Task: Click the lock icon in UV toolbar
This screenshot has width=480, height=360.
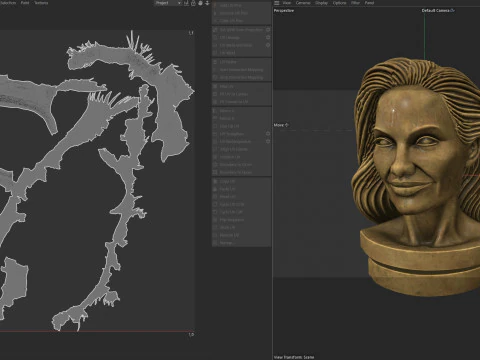Action: (x=193, y=3)
